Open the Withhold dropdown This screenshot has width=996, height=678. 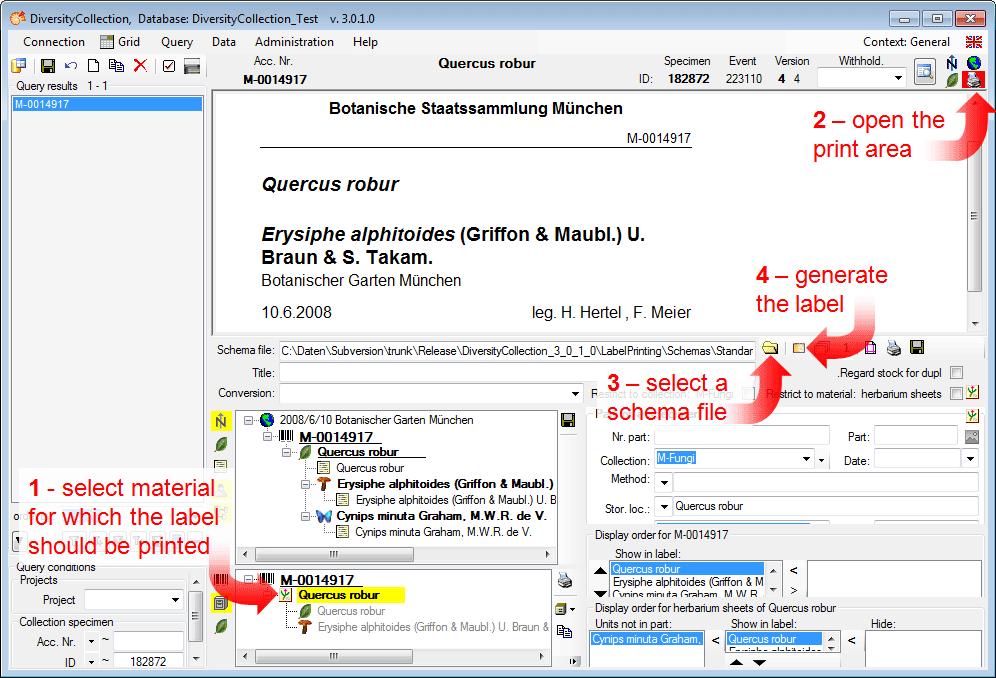click(x=898, y=77)
